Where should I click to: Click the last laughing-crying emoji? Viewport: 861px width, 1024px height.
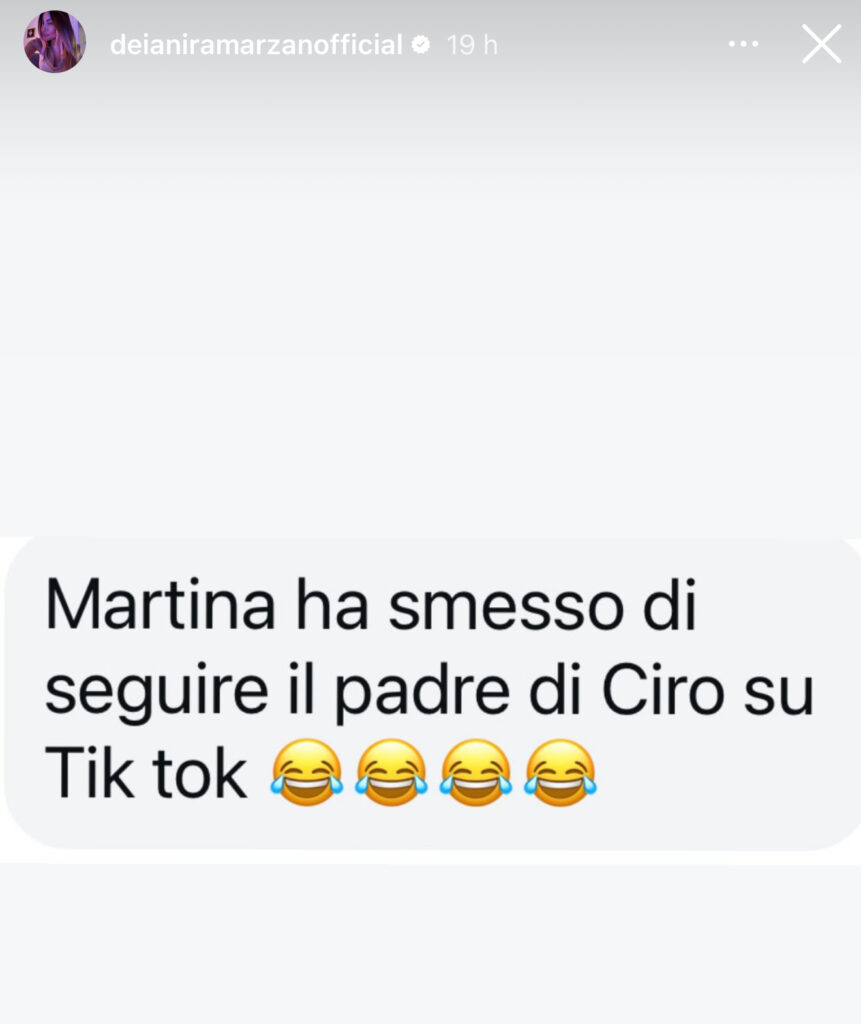pos(560,772)
